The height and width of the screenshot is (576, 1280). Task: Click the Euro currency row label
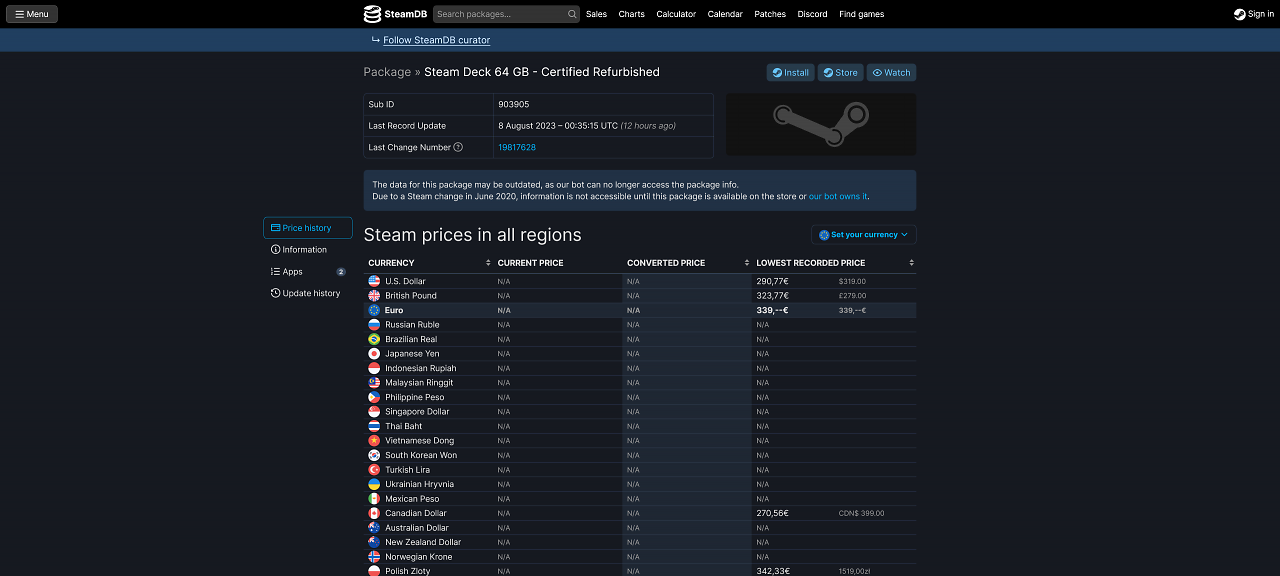coord(394,310)
